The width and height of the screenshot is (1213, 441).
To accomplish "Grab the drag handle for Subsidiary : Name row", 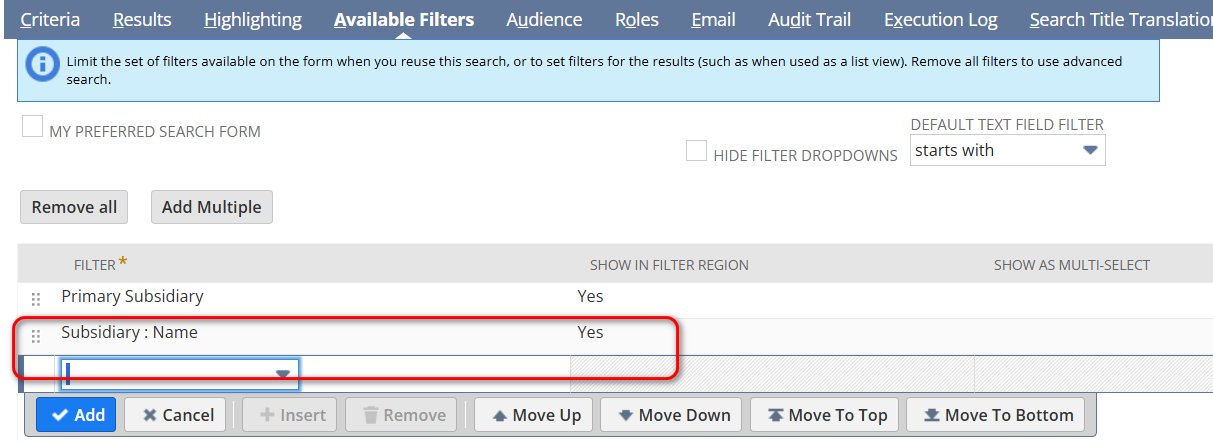I will (x=36, y=335).
